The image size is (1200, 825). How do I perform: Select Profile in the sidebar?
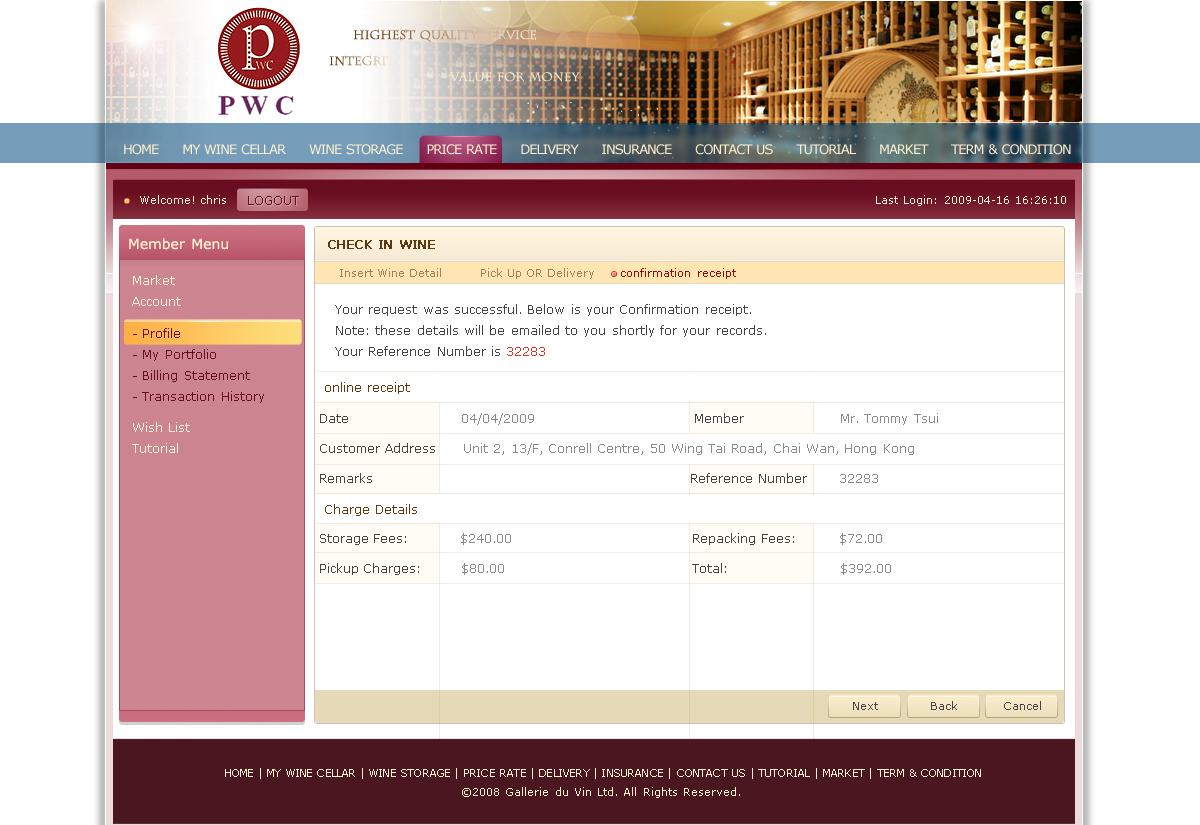(161, 333)
